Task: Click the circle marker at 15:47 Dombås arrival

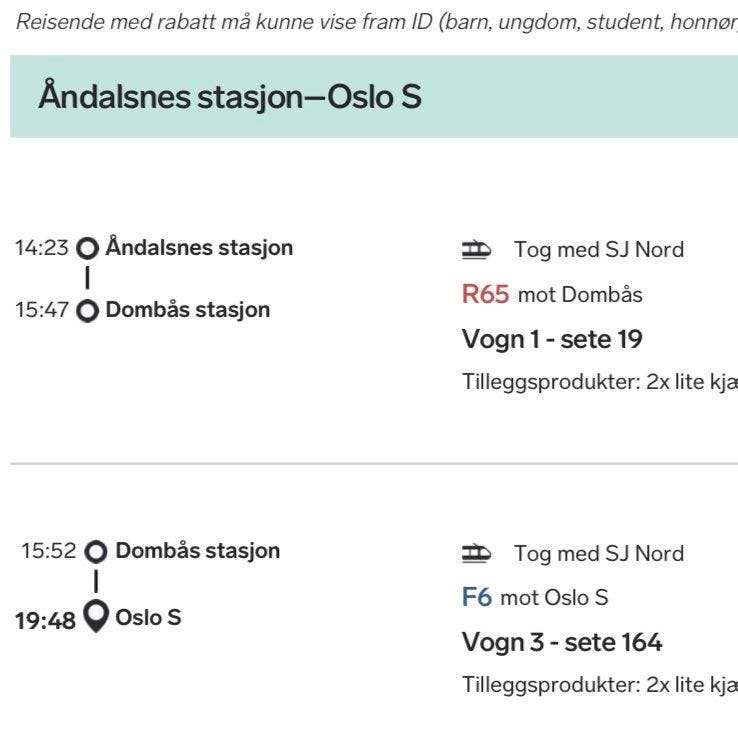Action: [x=88, y=311]
